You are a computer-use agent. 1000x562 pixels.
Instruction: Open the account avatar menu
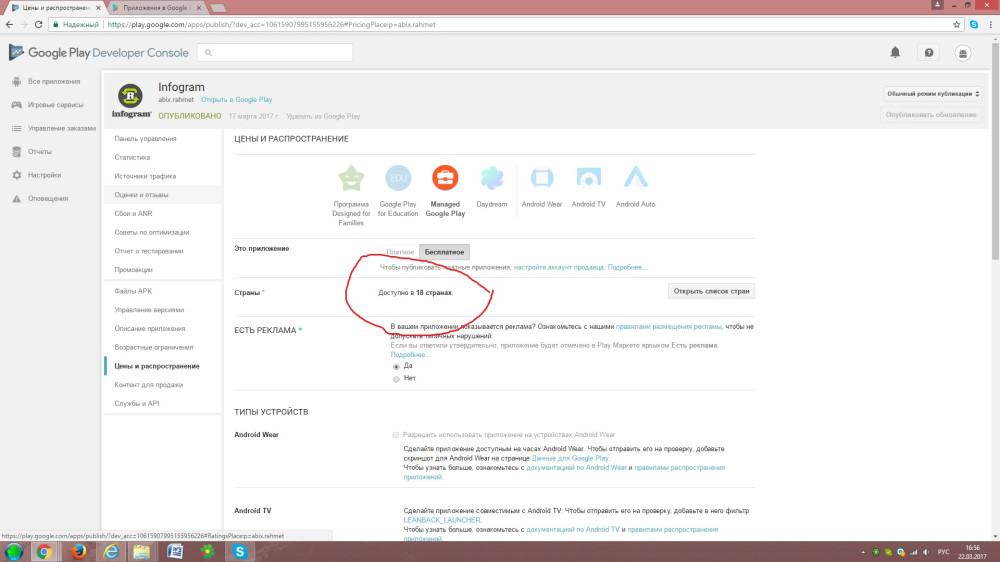coord(962,52)
